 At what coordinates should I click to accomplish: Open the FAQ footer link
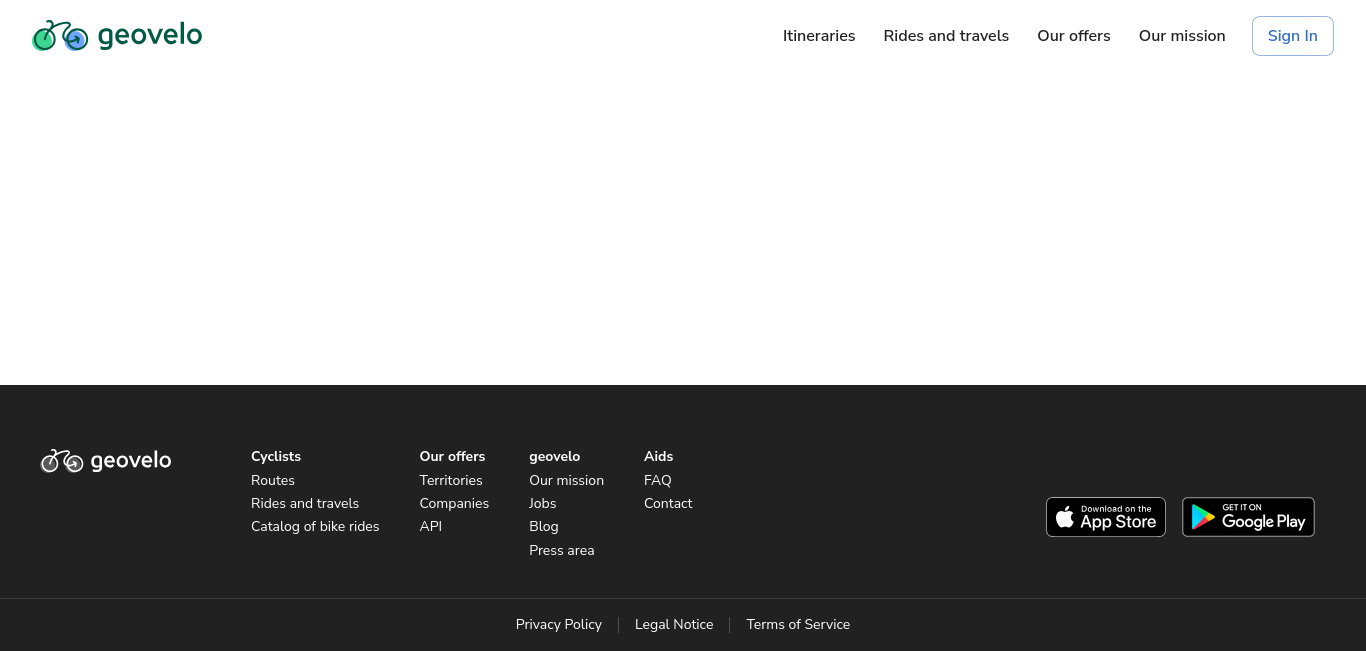tap(658, 480)
